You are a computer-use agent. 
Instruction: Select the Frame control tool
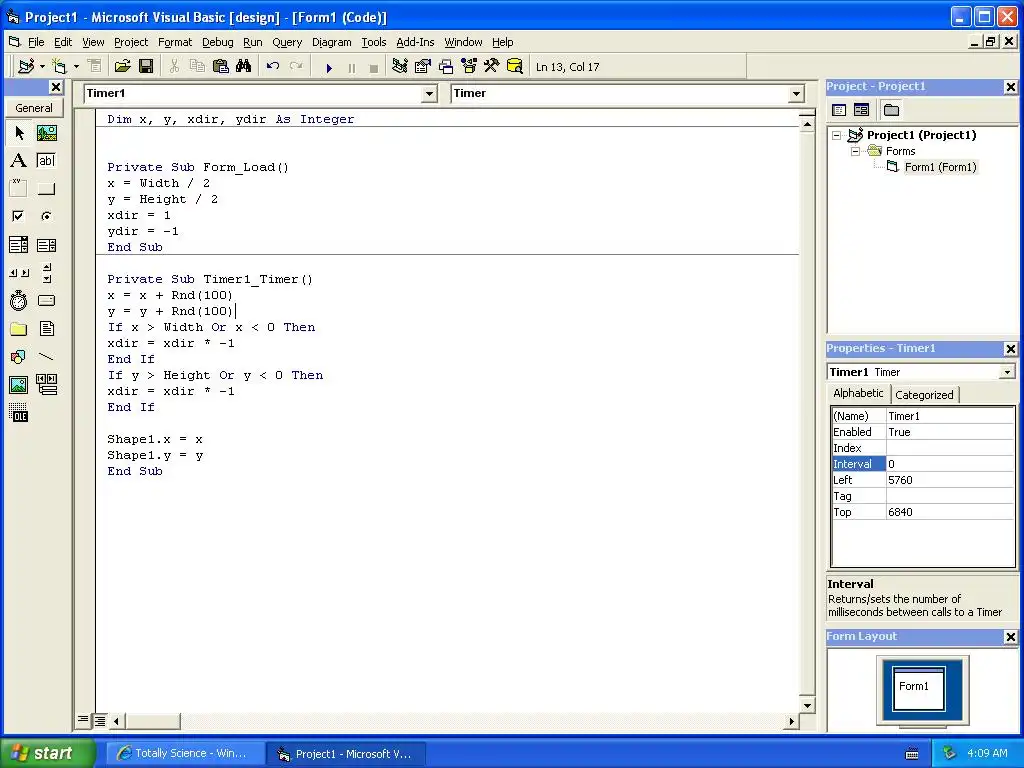19,189
